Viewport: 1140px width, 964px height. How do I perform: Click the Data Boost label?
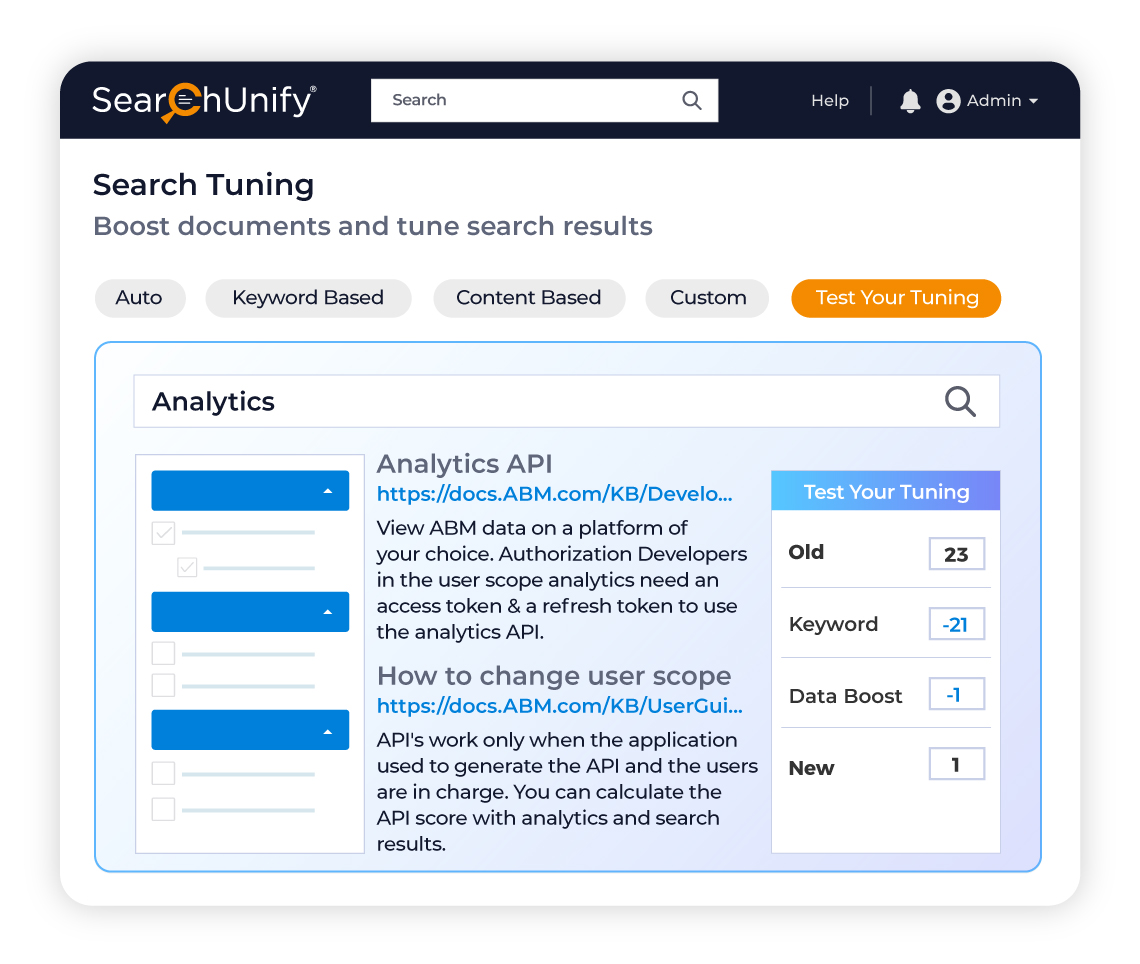(x=846, y=696)
